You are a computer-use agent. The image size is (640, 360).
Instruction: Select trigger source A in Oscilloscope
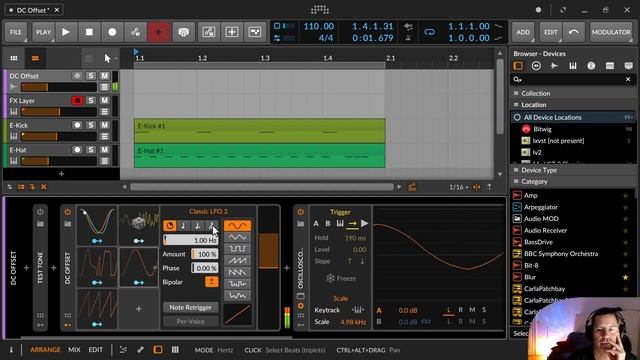click(x=316, y=224)
